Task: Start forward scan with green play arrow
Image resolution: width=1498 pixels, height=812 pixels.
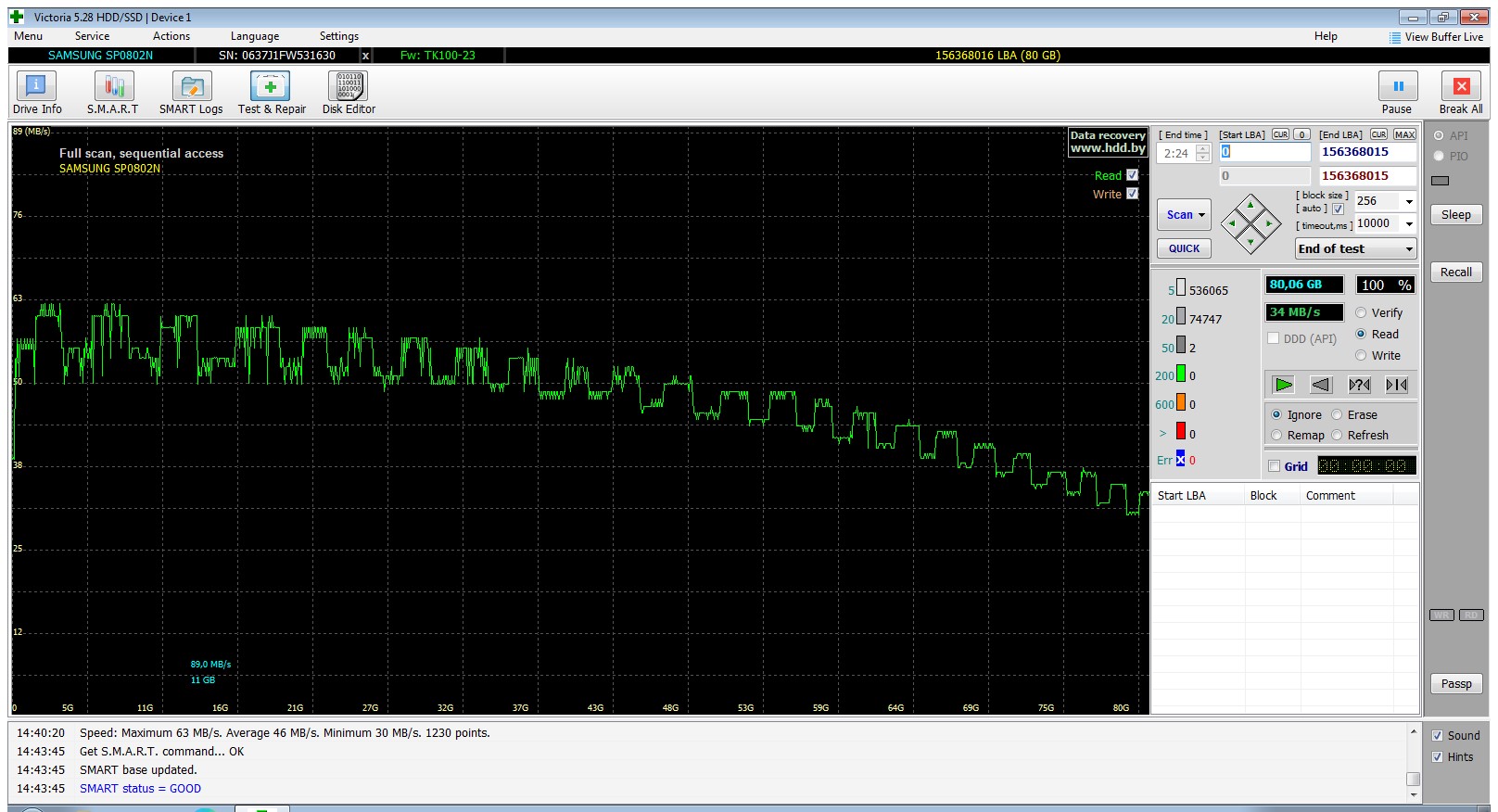Action: 1284,385
